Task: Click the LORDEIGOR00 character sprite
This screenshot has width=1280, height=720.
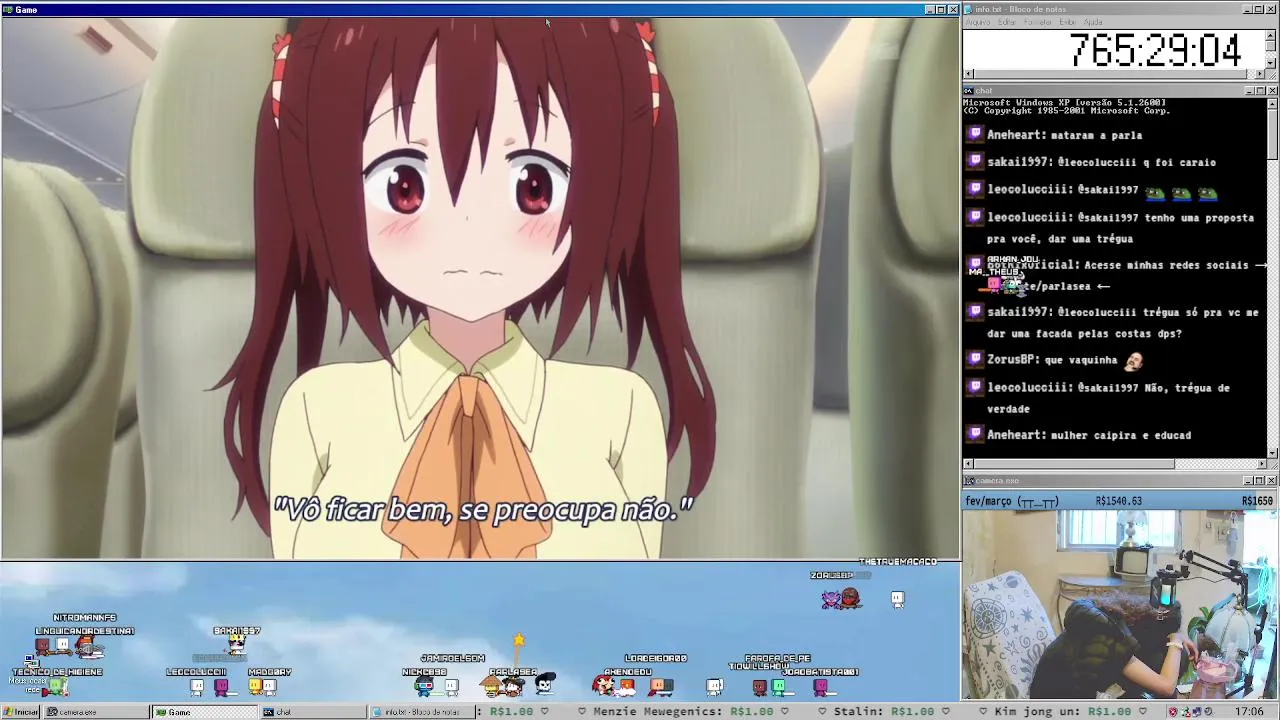Action: pos(661,685)
